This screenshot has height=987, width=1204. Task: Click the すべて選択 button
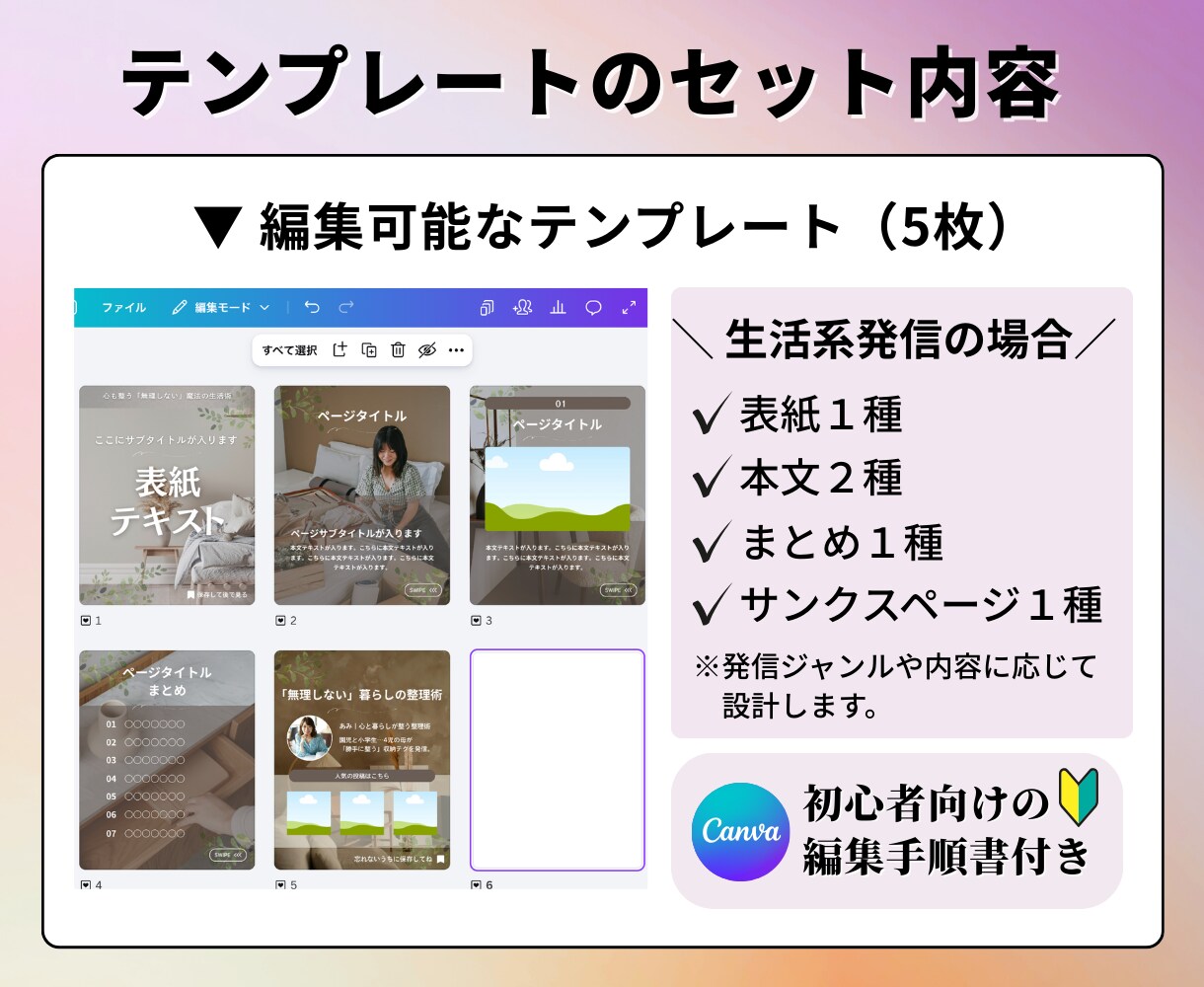(x=289, y=350)
